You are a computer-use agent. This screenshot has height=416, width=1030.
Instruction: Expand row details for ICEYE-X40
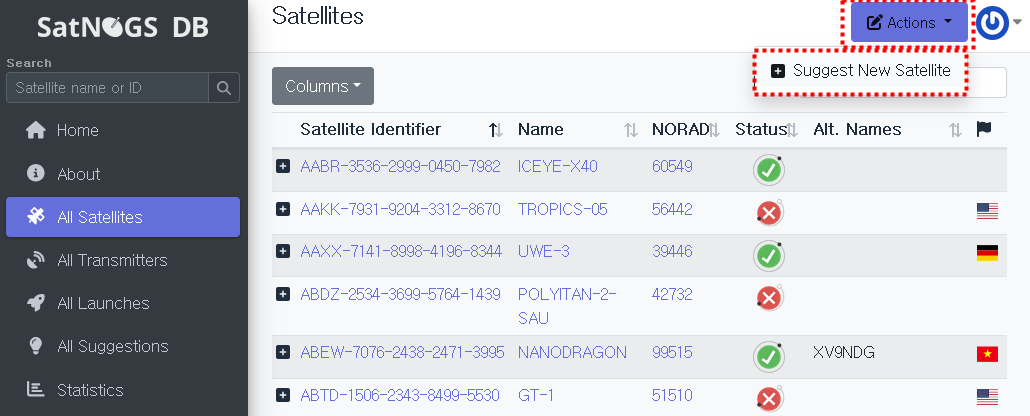coord(283,166)
